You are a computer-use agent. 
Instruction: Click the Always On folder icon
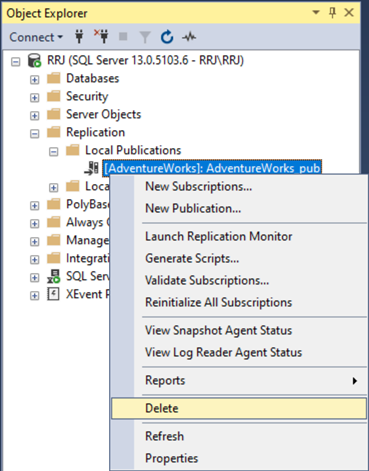(54, 222)
